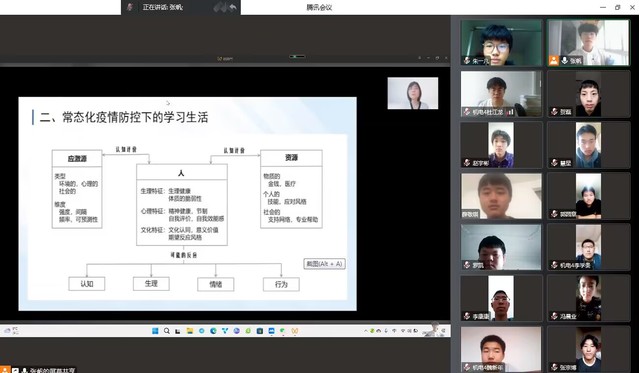The width and height of the screenshot is (639, 373).
Task: Select the presenter's small floating video thumbnail
Action: coord(413,93)
